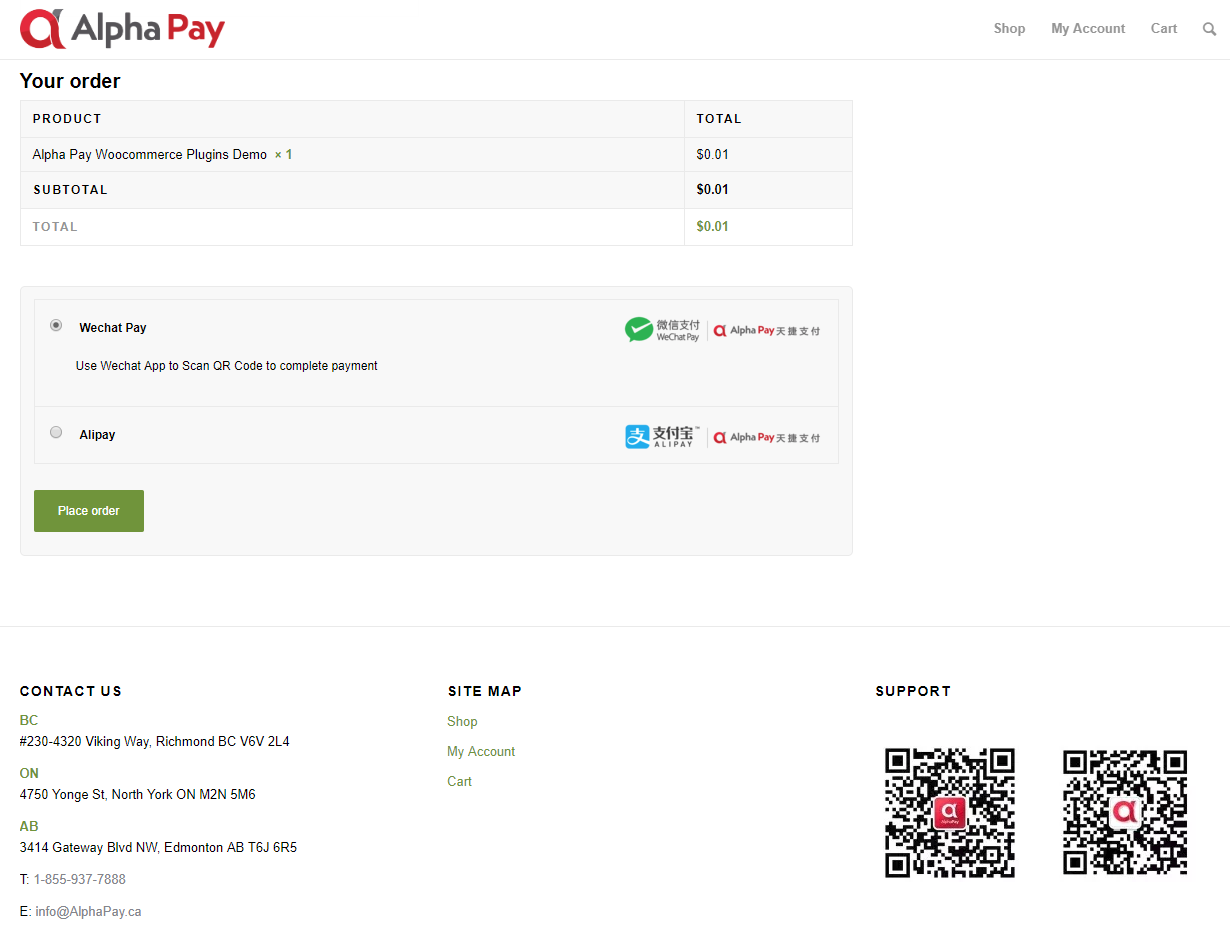This screenshot has height=929, width=1230.
Task: Click the Your order heading
Action: point(70,81)
